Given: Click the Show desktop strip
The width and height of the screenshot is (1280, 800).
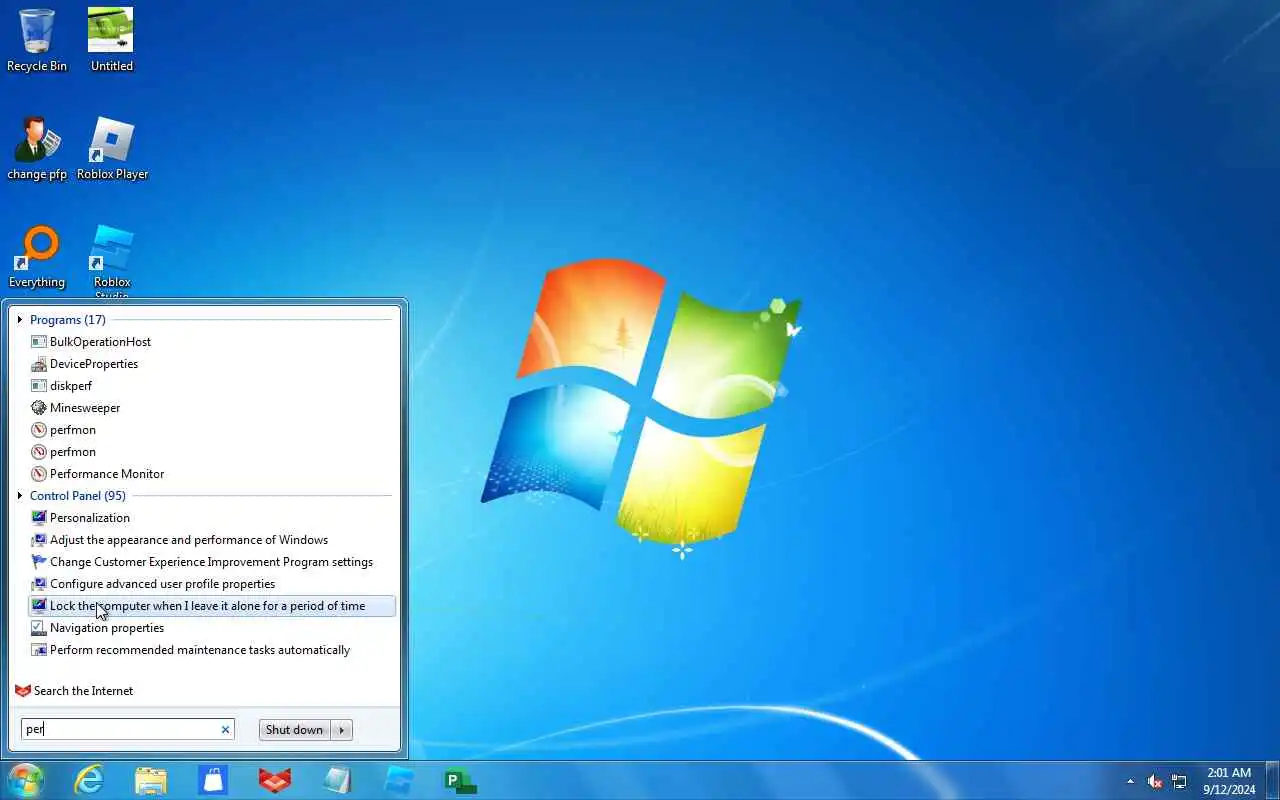Looking at the screenshot, I should 1273,781.
